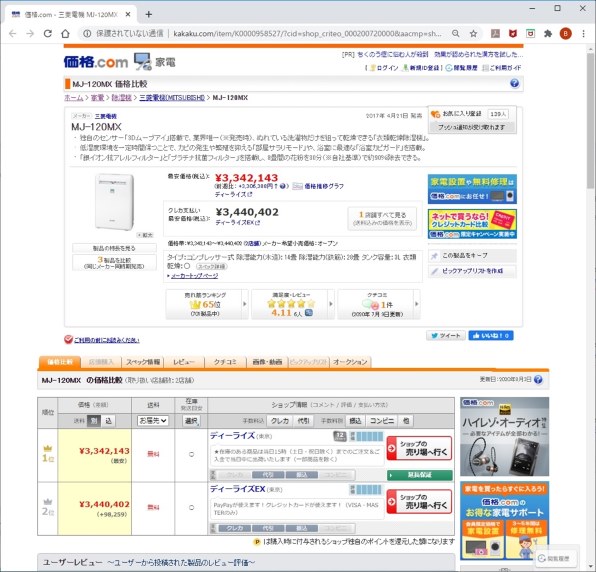Click the お気に入り登録 button

(x=472, y=114)
